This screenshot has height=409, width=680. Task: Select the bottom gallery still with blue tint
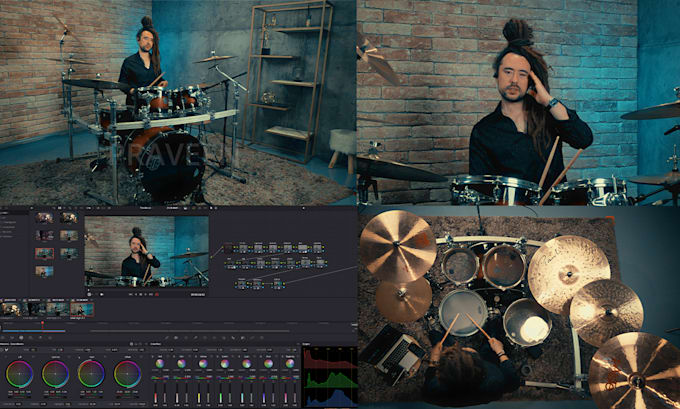[44, 272]
